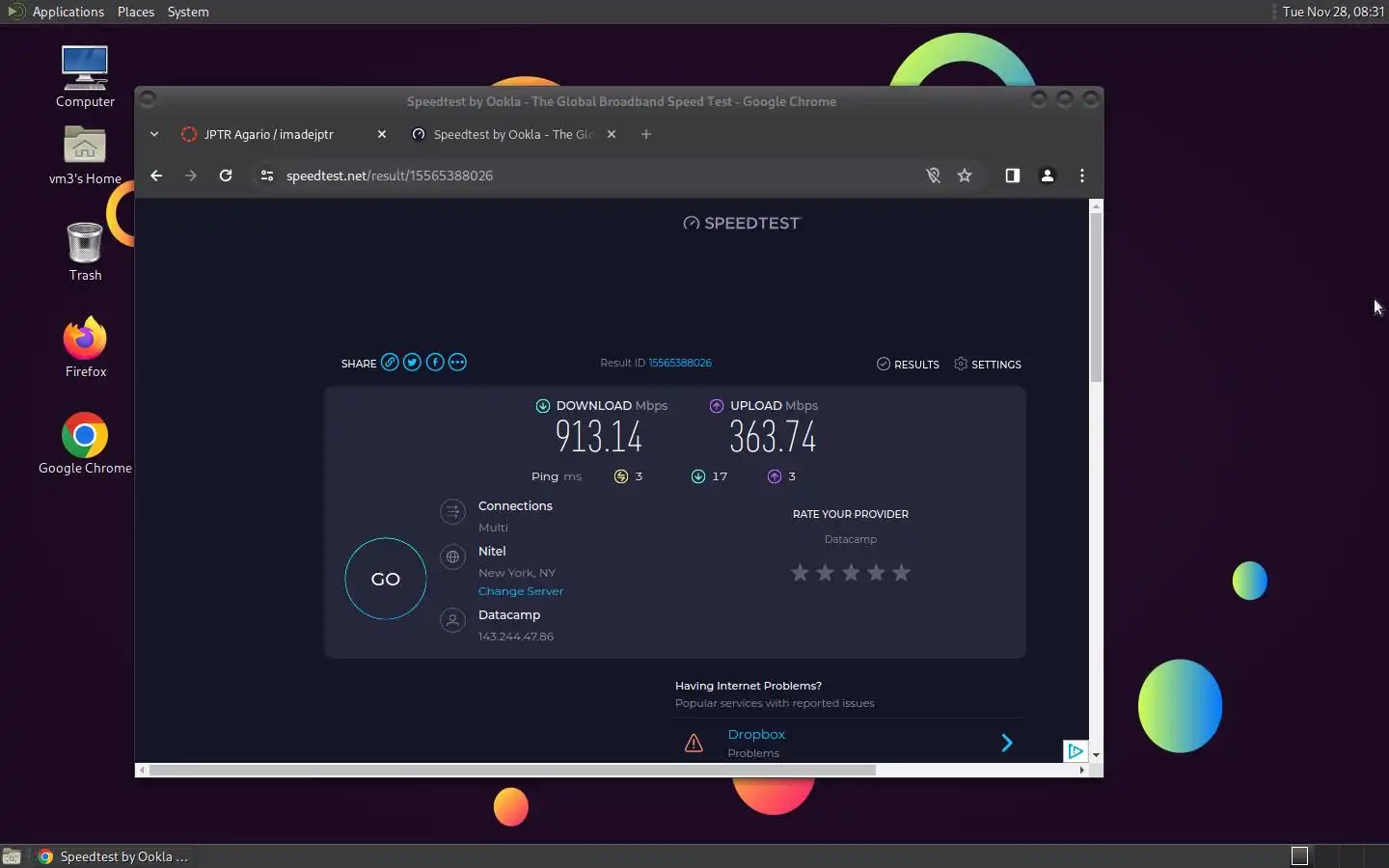Viewport: 1389px width, 868px height.
Task: Click the blocked-permission icon in the address bar
Action: (933, 176)
